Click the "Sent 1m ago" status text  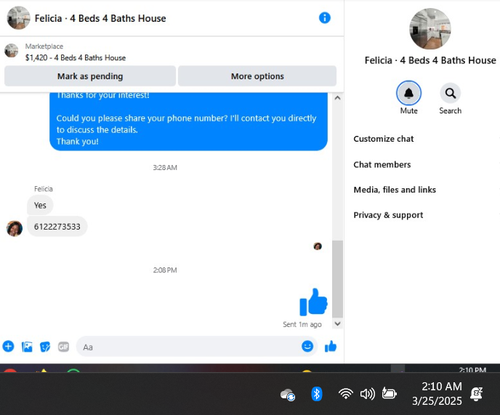click(302, 324)
